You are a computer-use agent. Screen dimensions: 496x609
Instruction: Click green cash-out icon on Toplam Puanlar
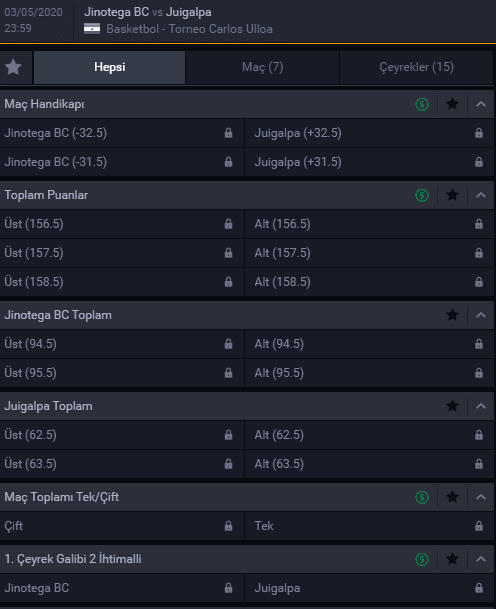[422, 195]
